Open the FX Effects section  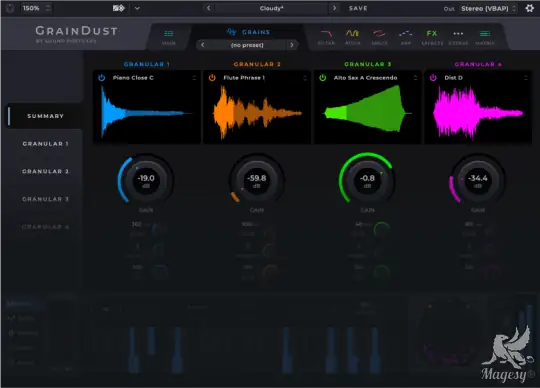[x=432, y=37]
